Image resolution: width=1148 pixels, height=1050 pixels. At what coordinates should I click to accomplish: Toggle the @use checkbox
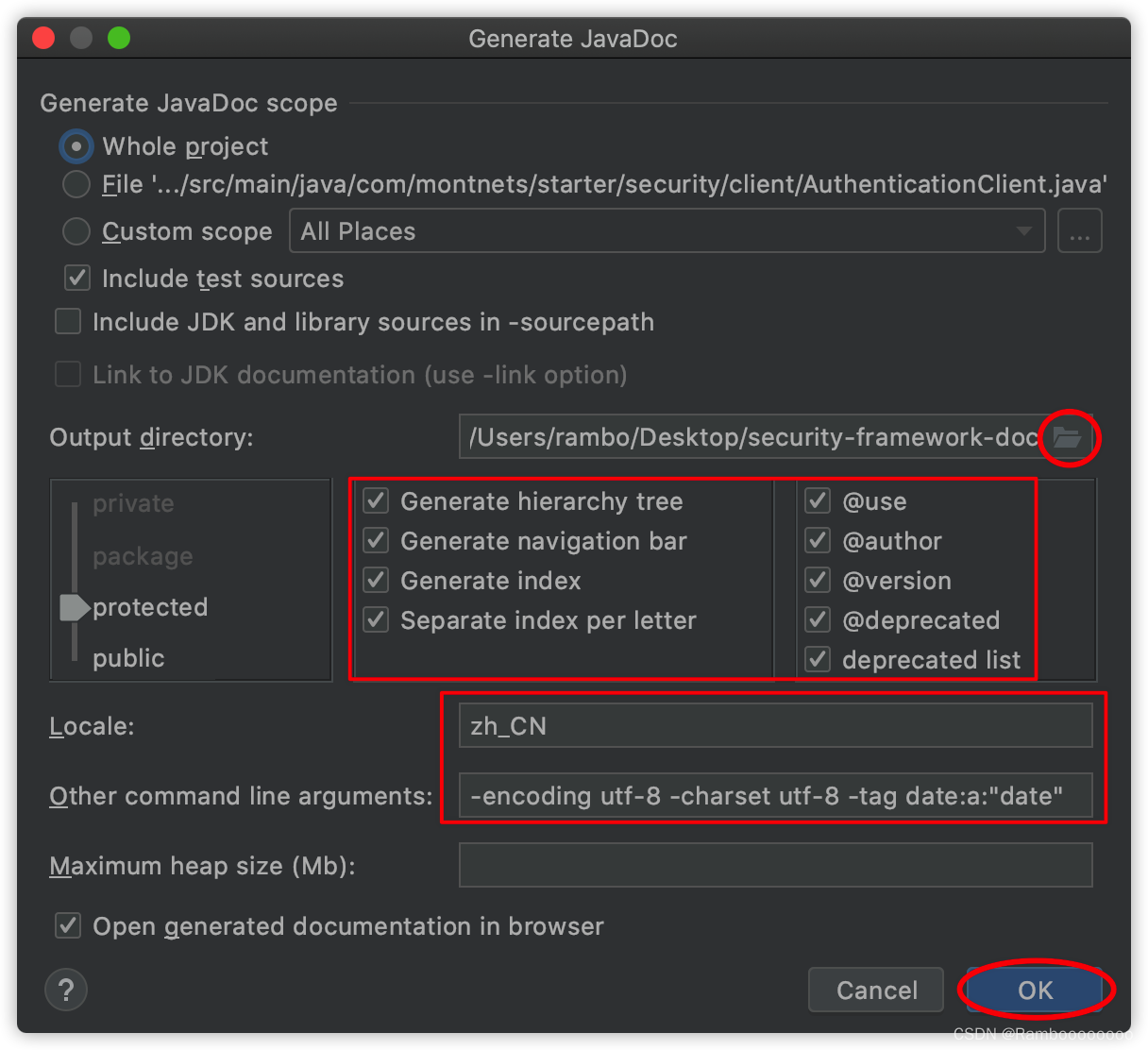tap(818, 500)
